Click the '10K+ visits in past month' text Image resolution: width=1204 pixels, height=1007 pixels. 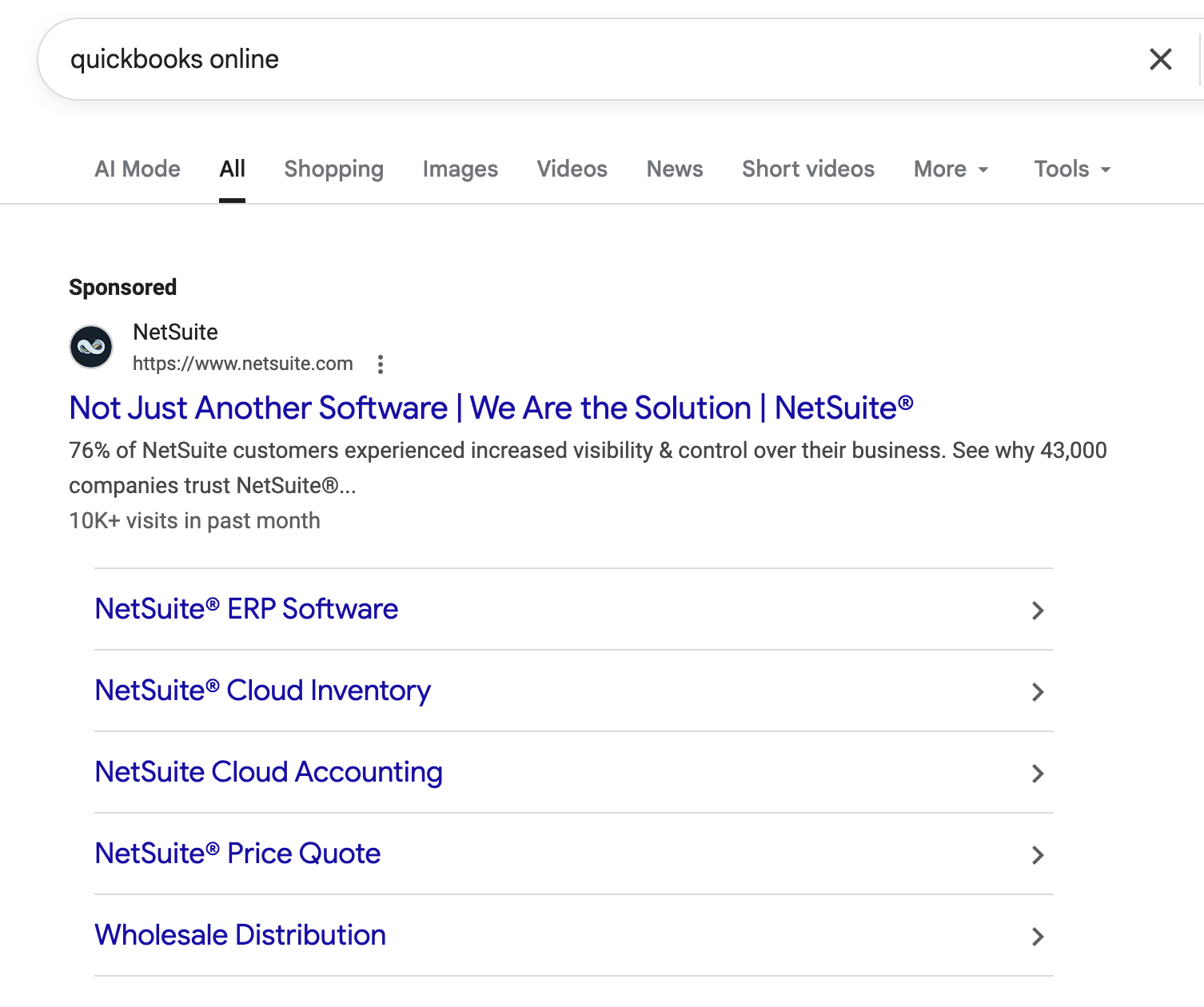[x=194, y=521]
